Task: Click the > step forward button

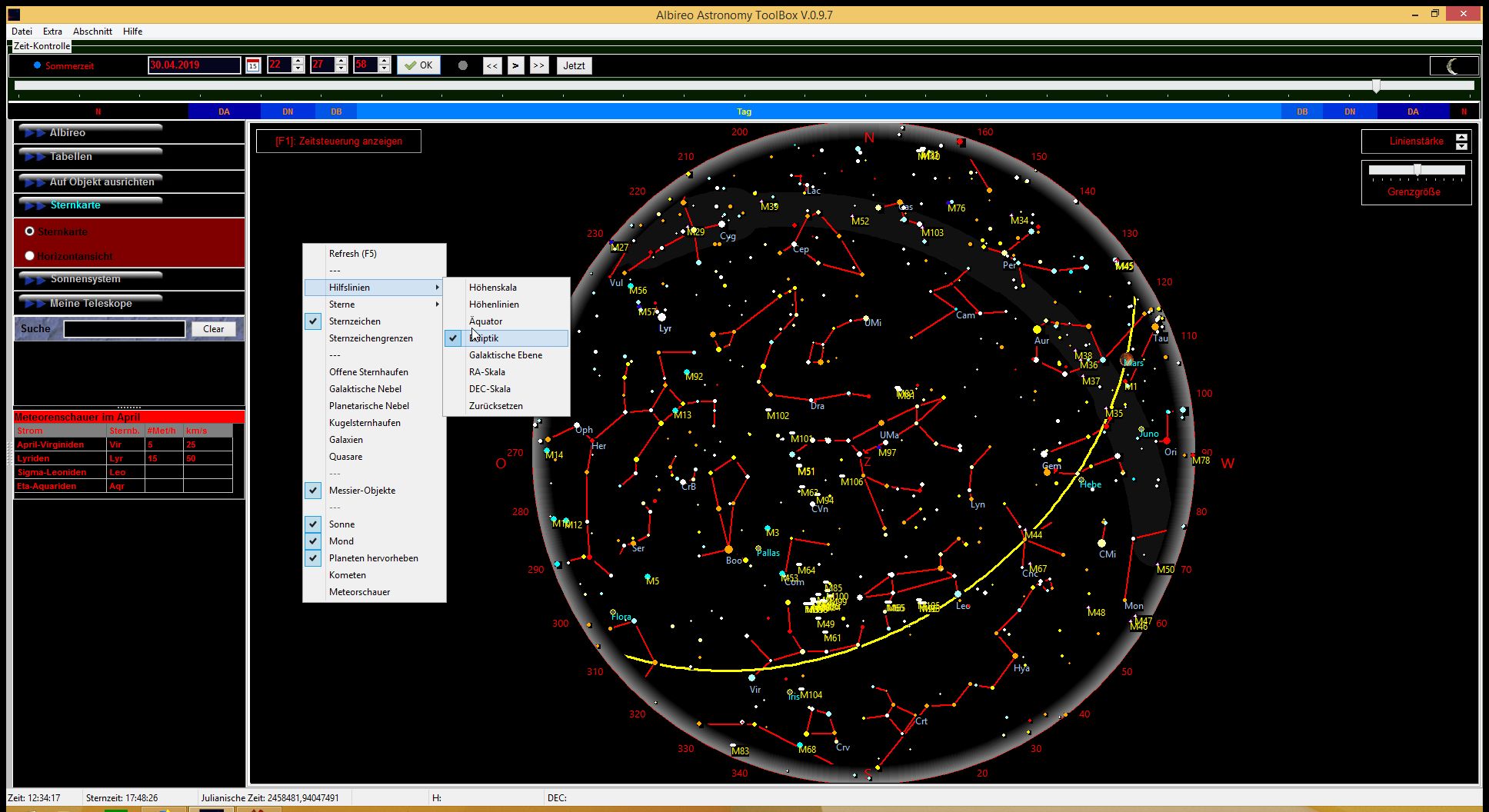Action: [516, 65]
